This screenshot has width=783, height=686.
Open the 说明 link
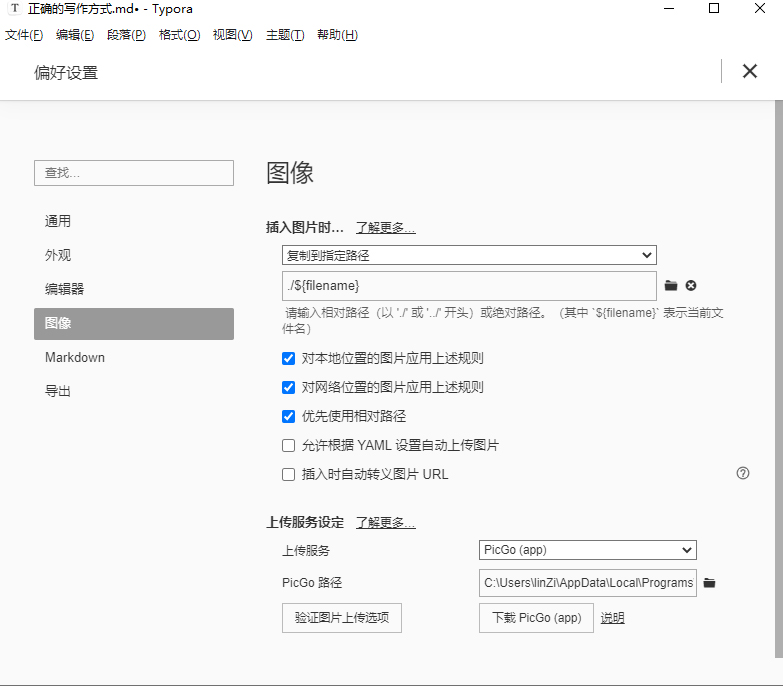[612, 618]
